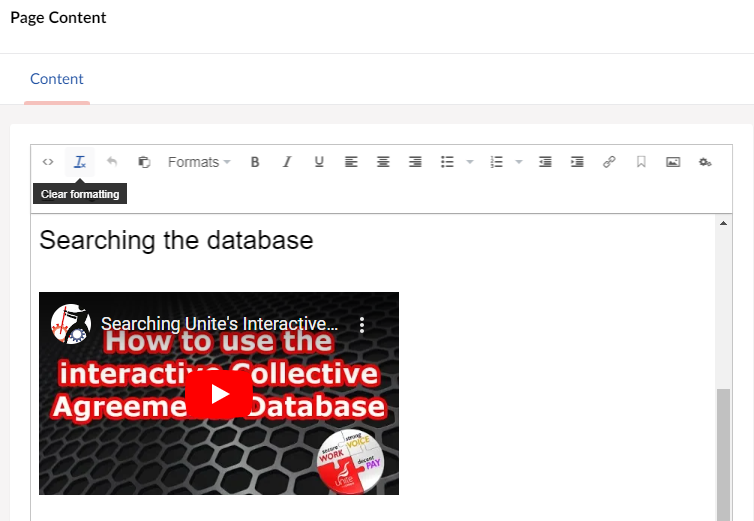Screen dimensions: 754x521
Task: Expand bullet list style options arrow
Action: click(x=470, y=162)
